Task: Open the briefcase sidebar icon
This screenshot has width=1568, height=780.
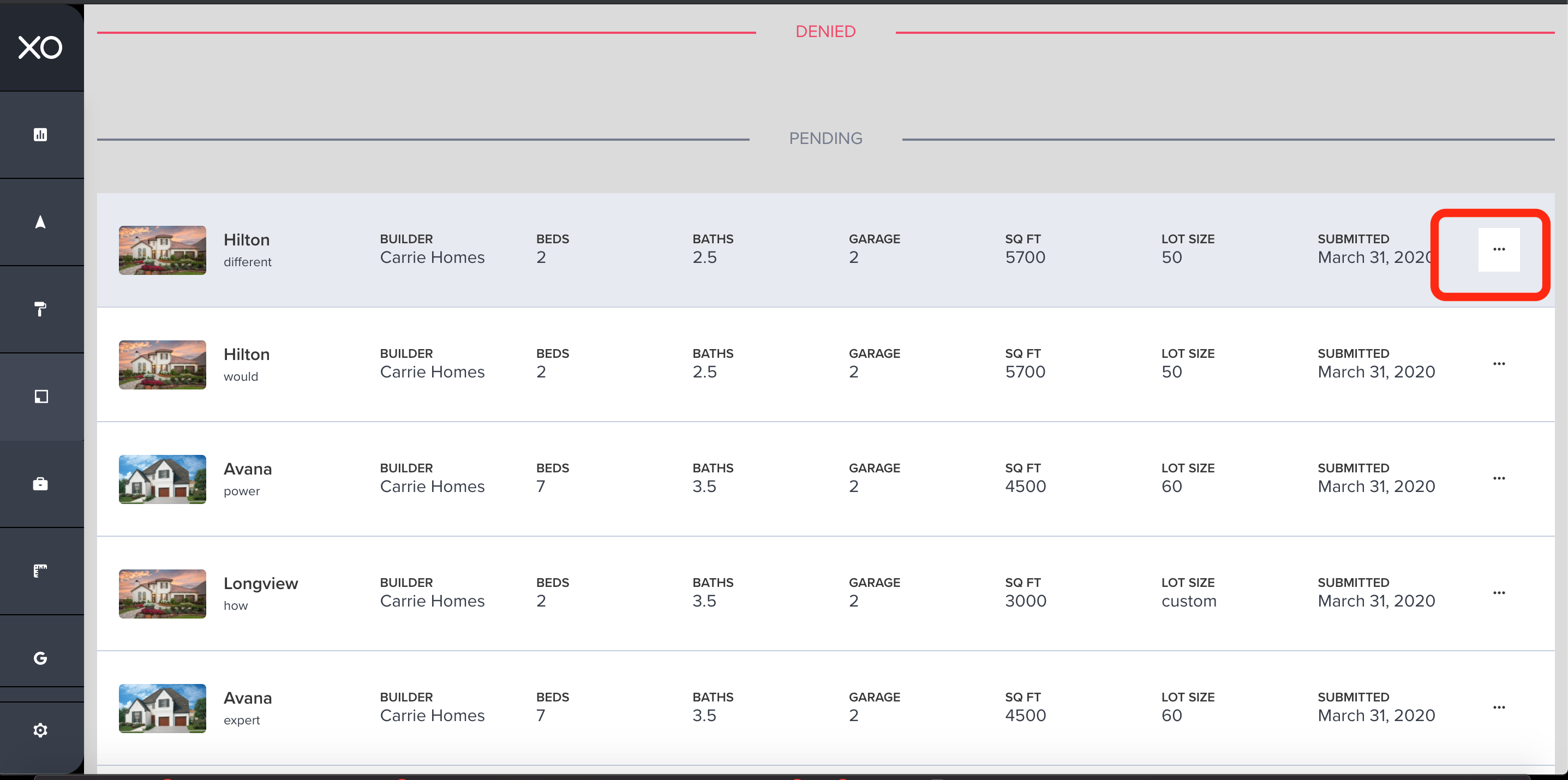Action: [x=40, y=484]
